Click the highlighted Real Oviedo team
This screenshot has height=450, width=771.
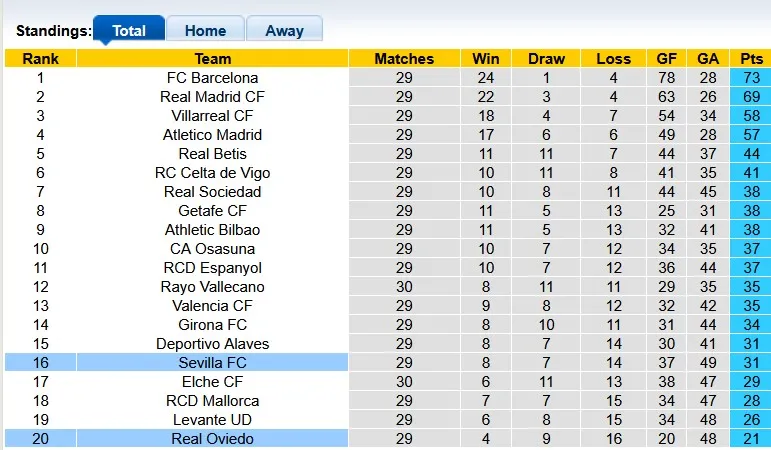click(x=212, y=439)
